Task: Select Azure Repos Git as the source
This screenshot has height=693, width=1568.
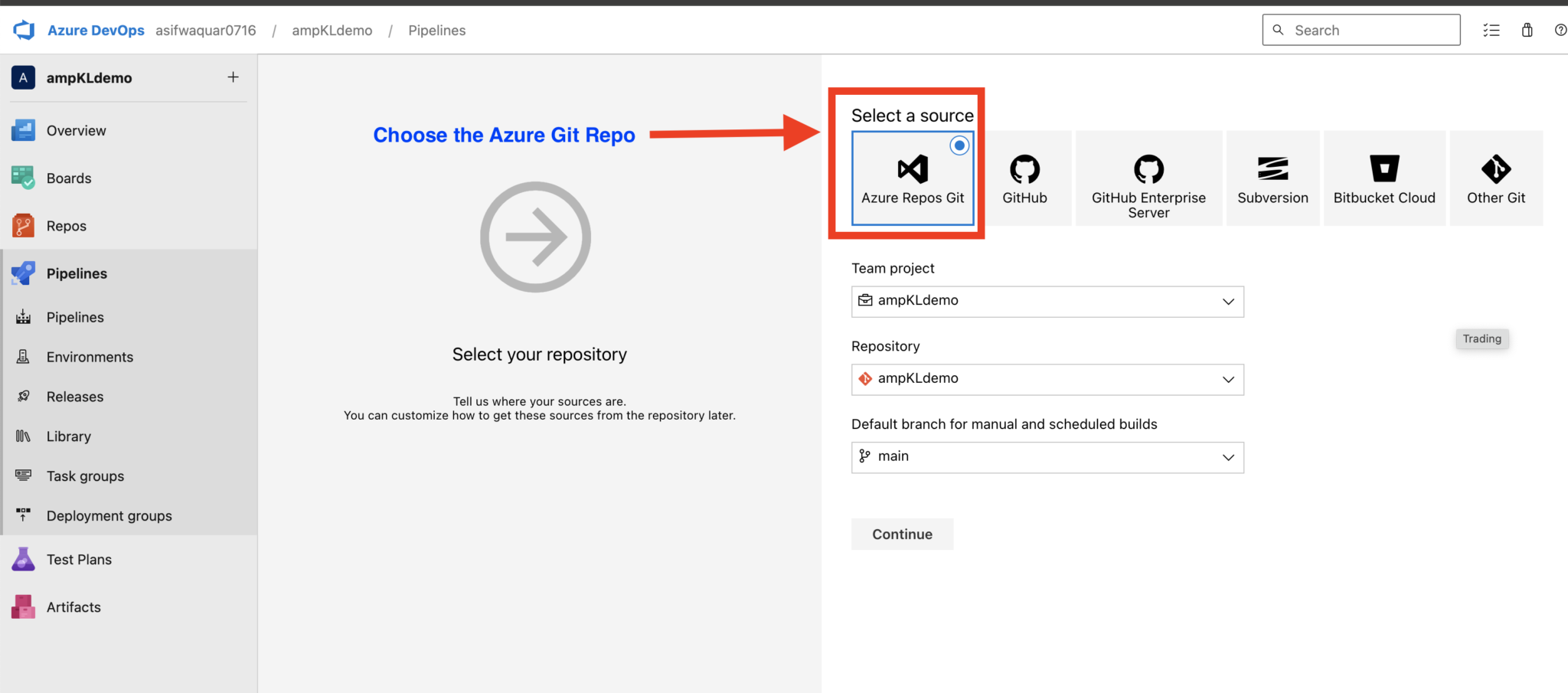Action: click(912, 178)
